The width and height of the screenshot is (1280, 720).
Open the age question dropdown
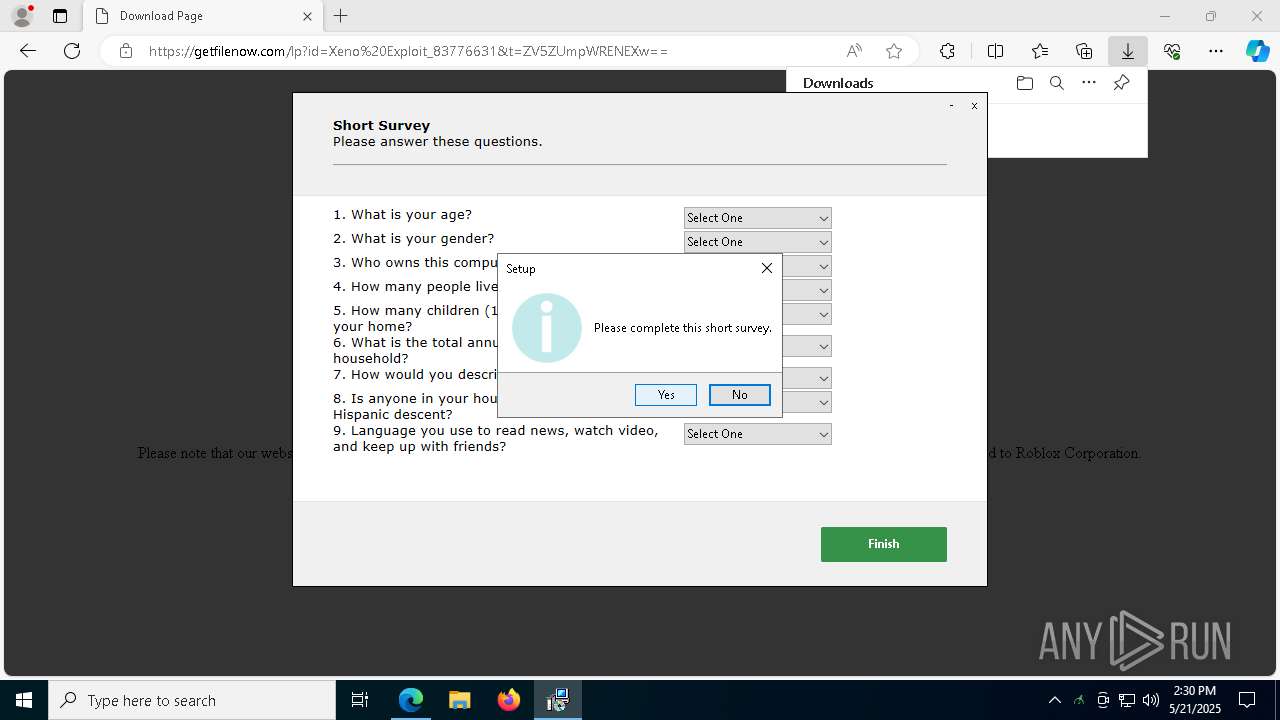[x=758, y=218]
